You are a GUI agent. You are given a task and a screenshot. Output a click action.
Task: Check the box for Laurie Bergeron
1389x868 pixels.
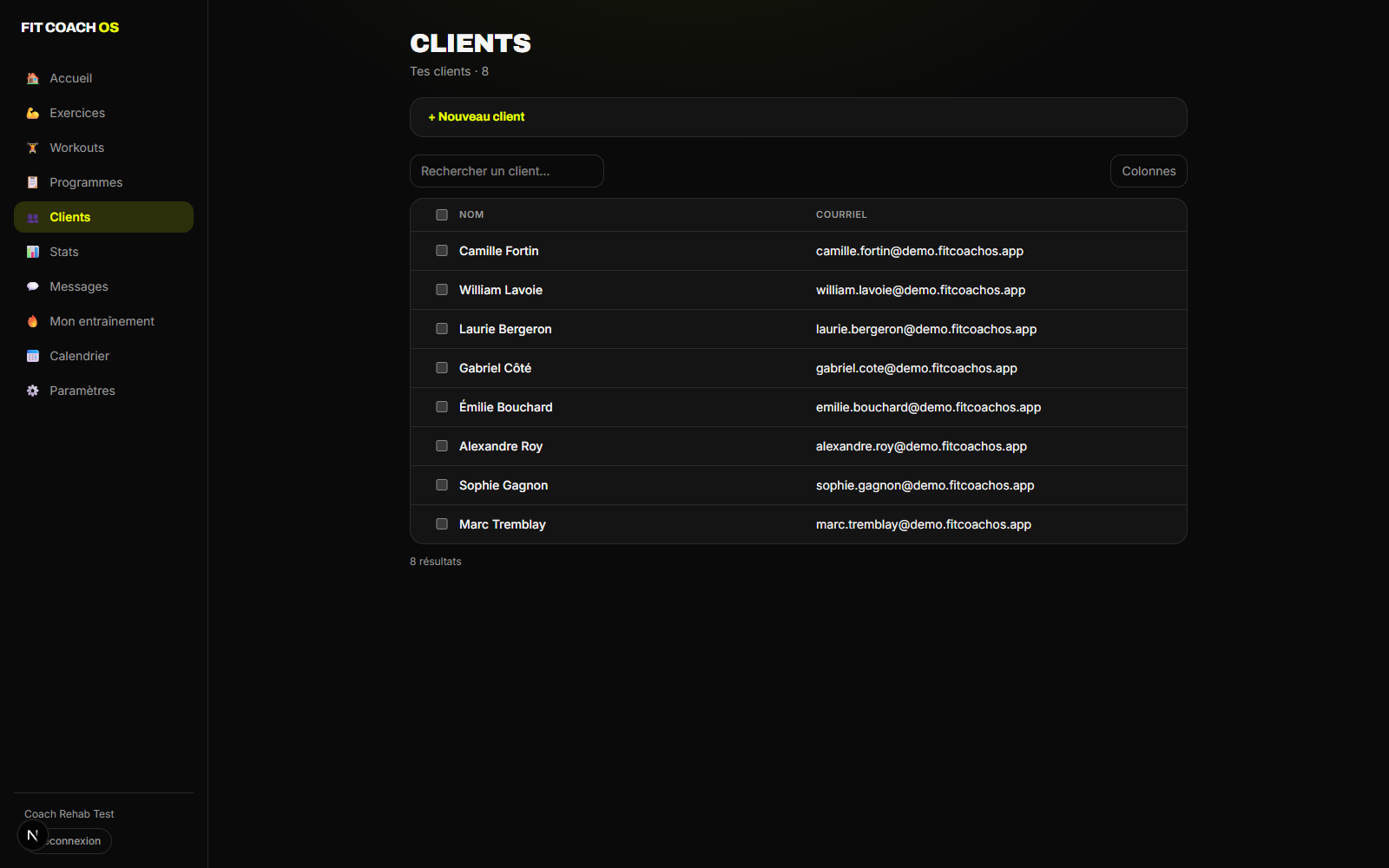(442, 329)
